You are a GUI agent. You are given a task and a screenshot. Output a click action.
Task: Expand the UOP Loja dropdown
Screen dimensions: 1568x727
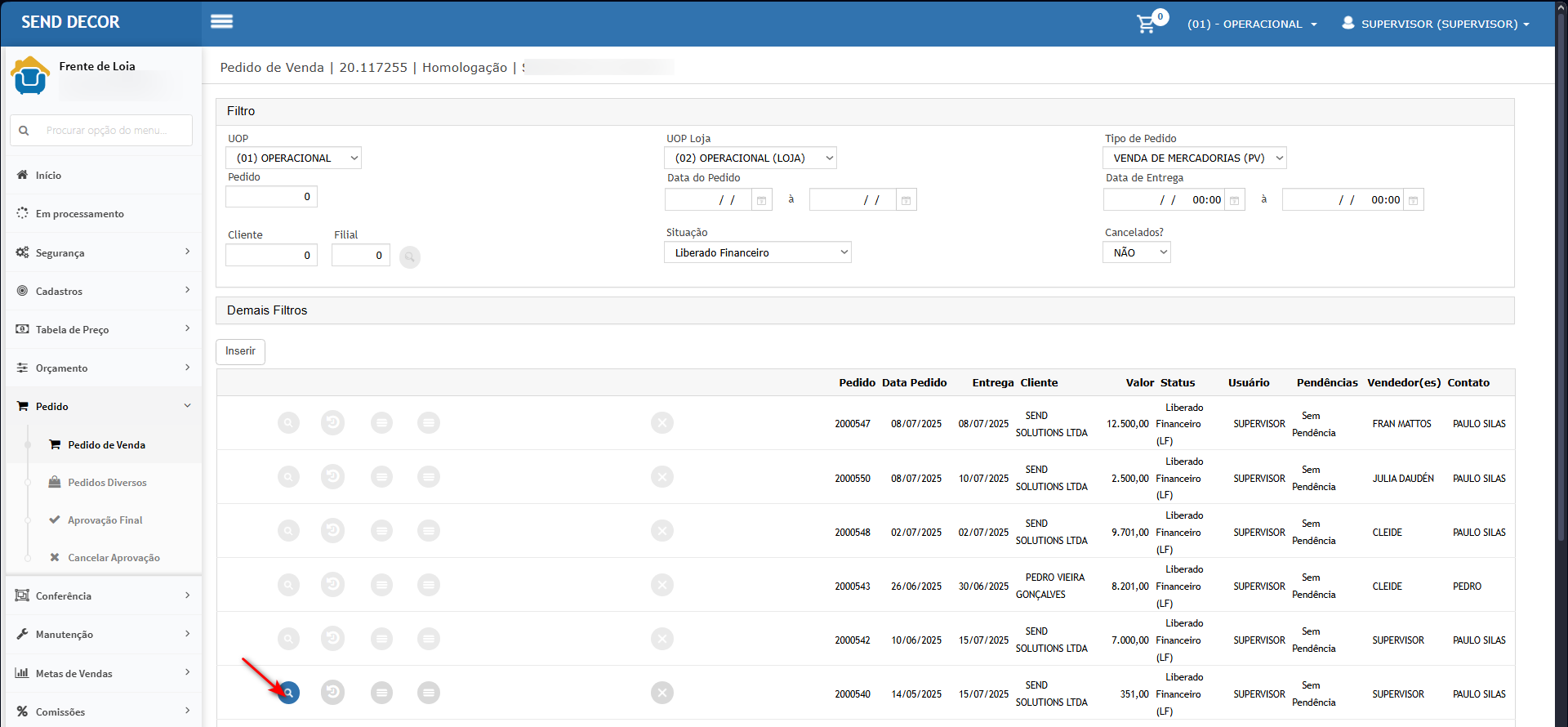click(751, 158)
